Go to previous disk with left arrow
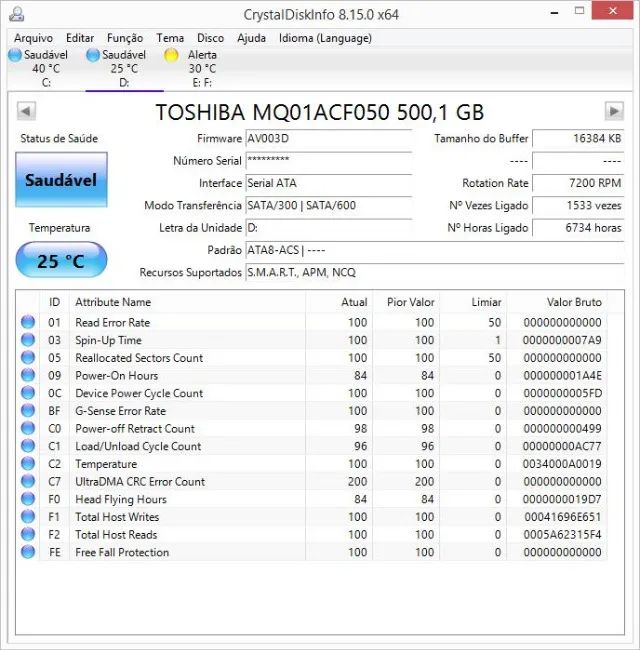The image size is (640, 650). coord(26,111)
